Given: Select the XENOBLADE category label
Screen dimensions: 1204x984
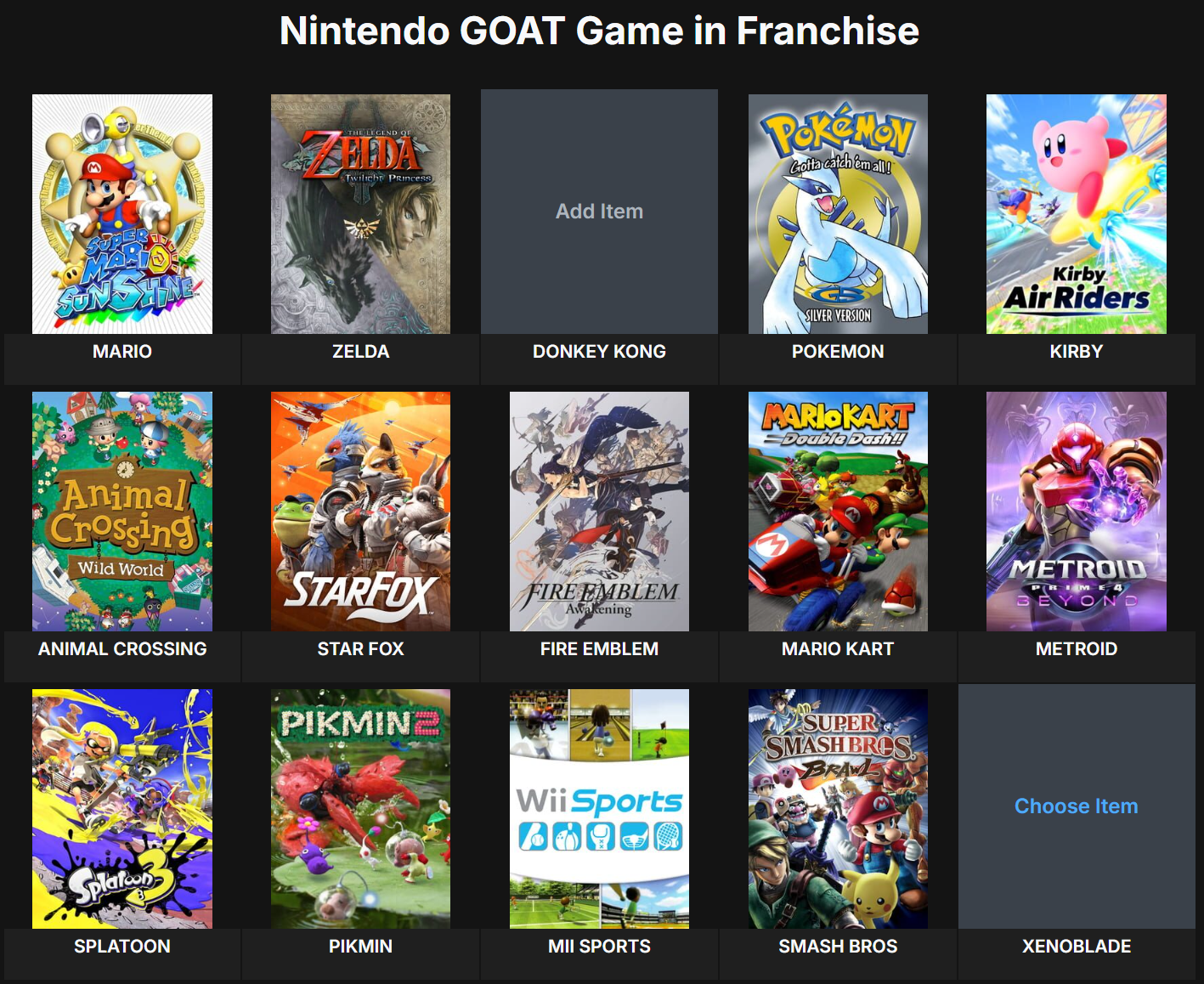Looking at the screenshot, I should [x=1077, y=947].
